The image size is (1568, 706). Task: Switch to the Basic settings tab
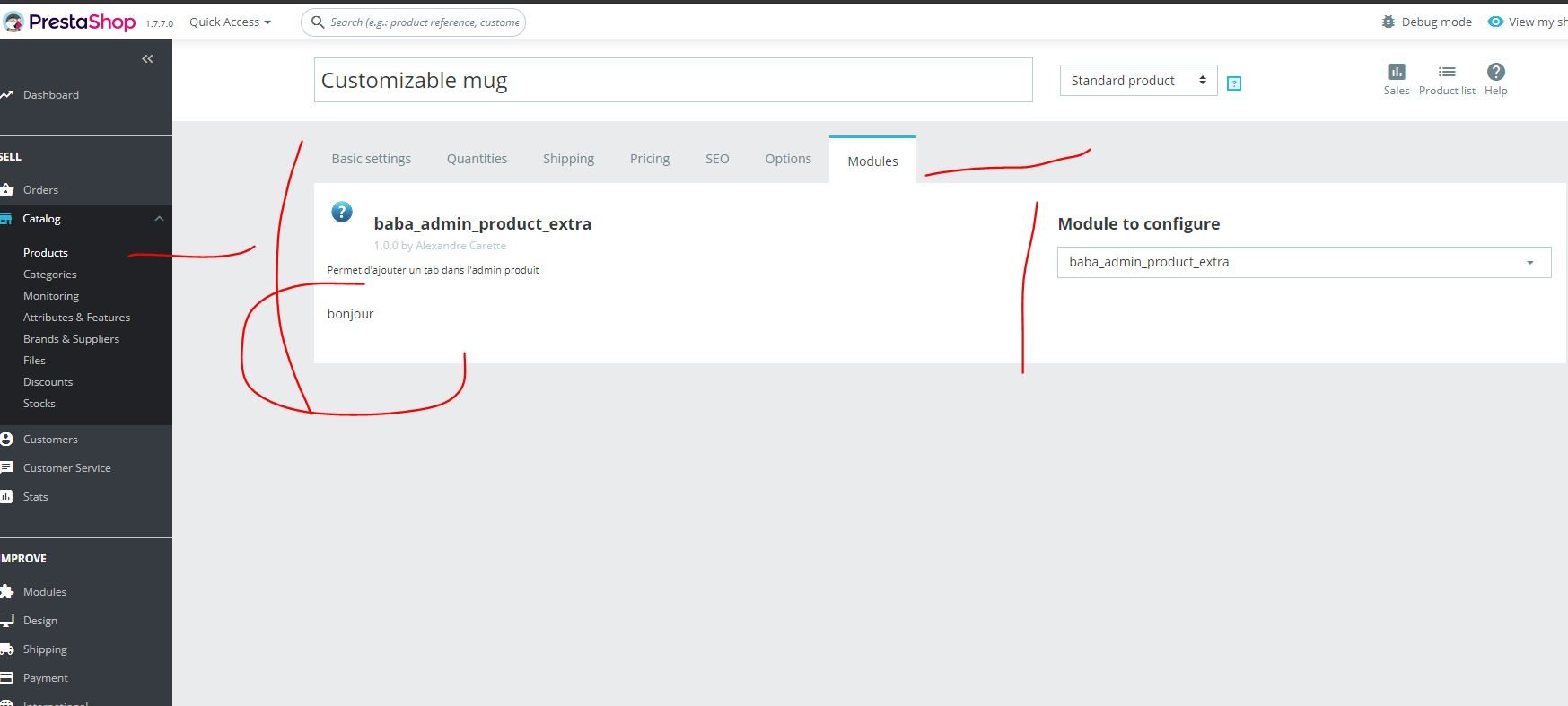[371, 159]
